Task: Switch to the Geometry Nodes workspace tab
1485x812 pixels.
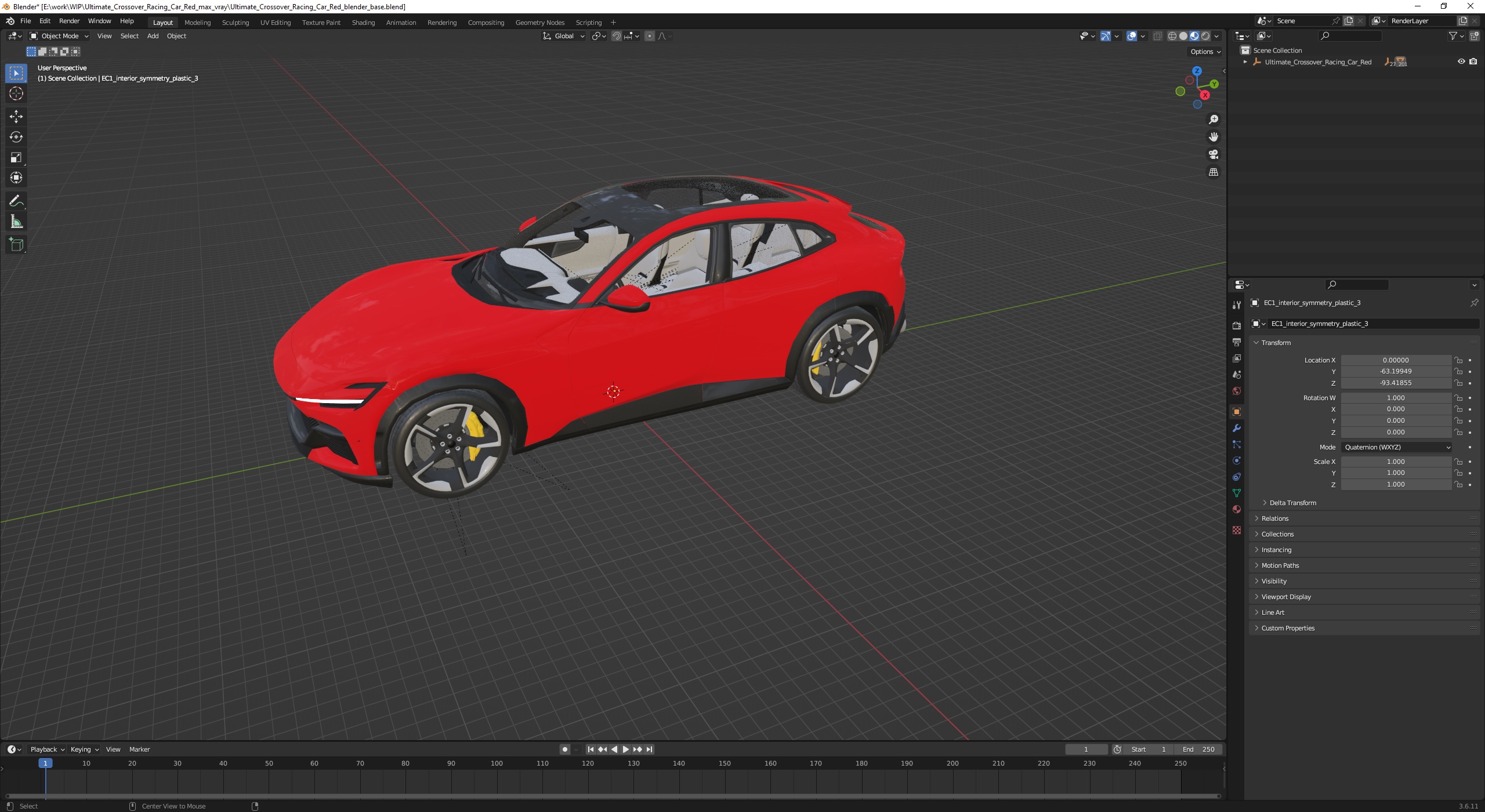Action: click(x=539, y=23)
